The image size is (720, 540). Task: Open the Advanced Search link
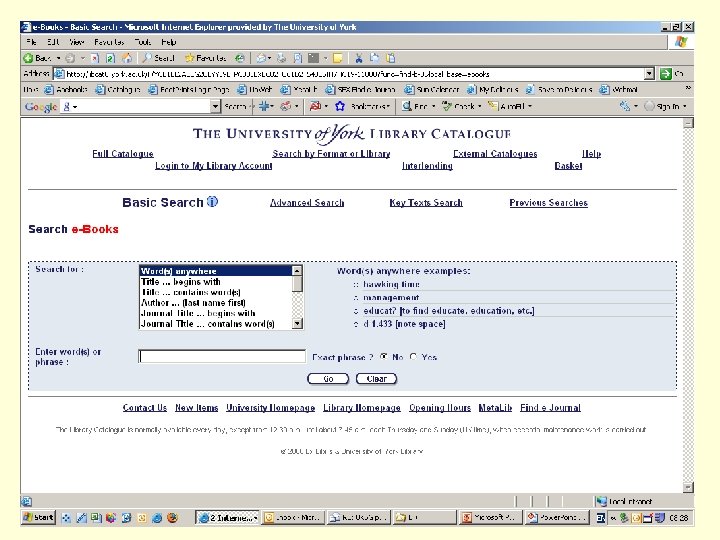tap(307, 202)
